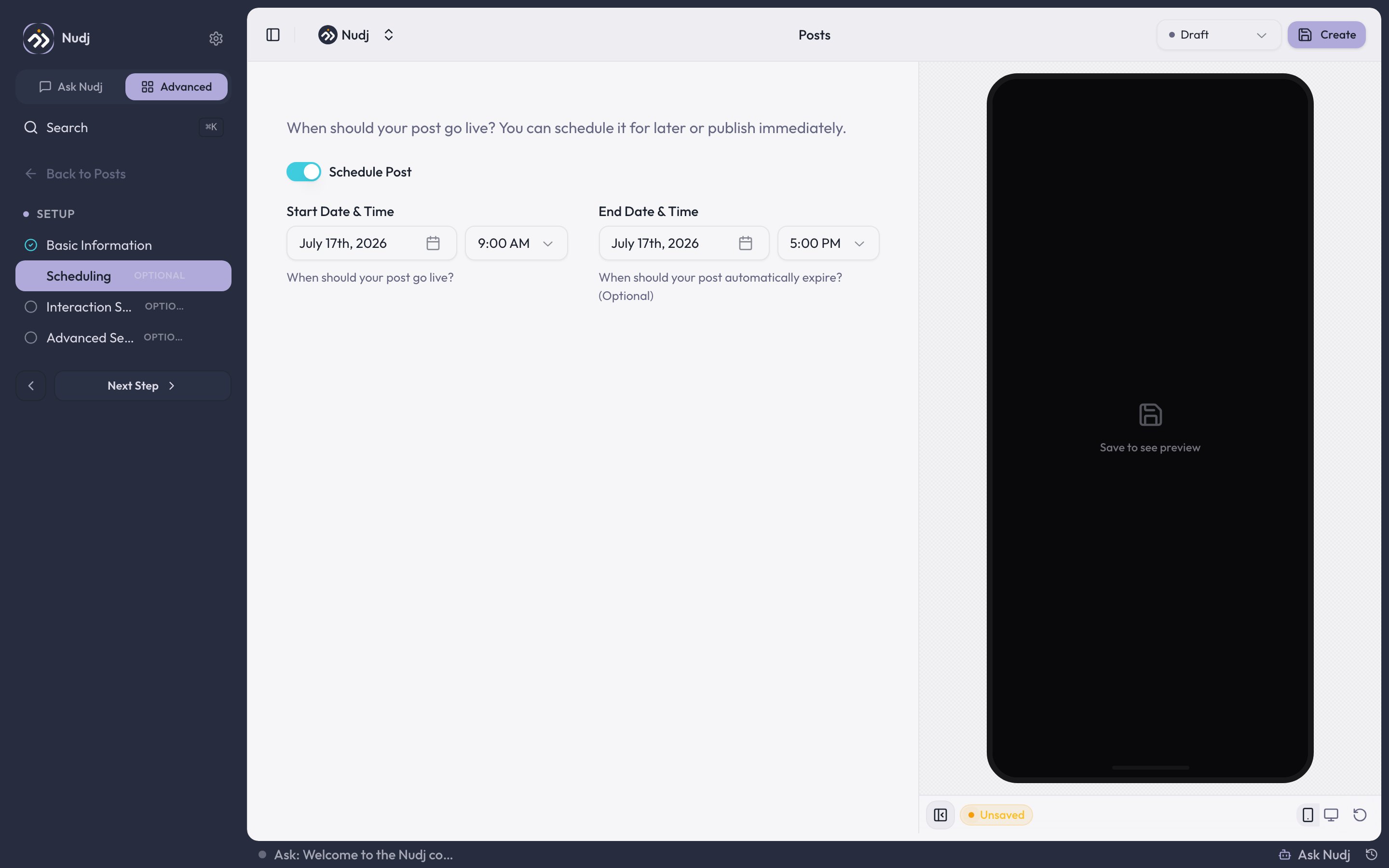1389x868 pixels.
Task: Go Back to Posts
Action: click(x=75, y=174)
